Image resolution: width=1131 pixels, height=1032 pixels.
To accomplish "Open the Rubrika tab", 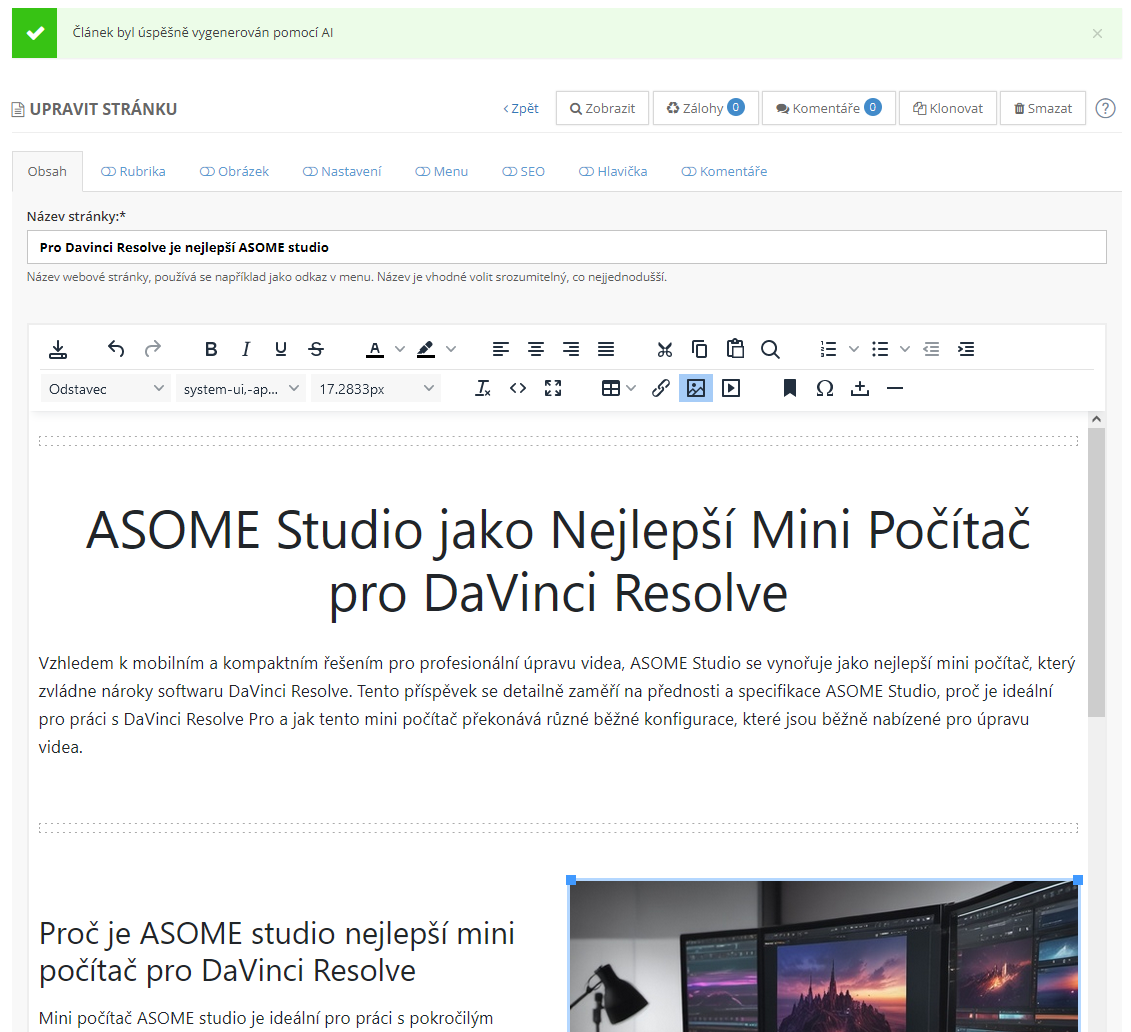I will (133, 171).
